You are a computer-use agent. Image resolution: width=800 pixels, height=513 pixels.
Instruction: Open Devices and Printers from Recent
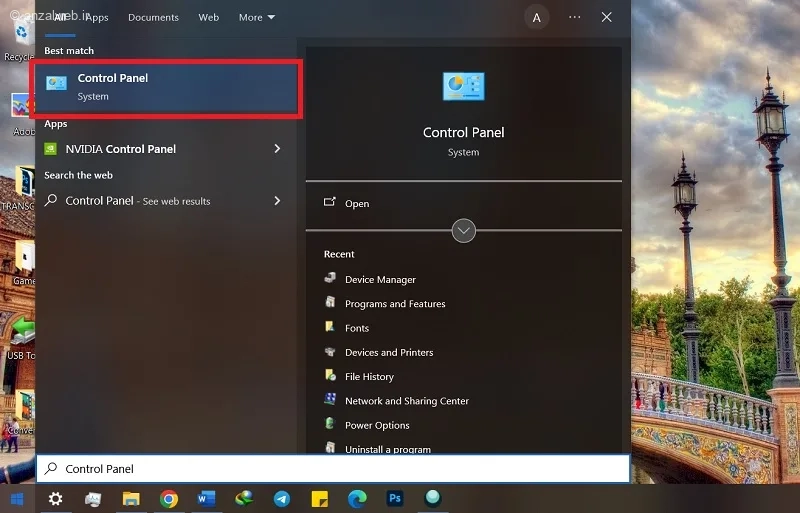[x=389, y=352]
